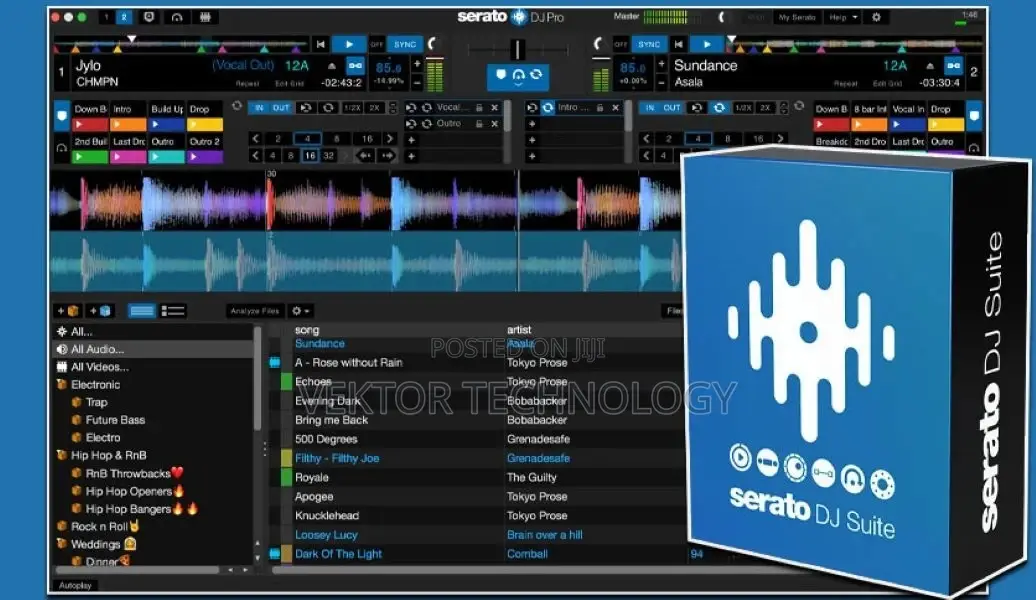Halve loop length with 1/2X on deck 1
This screenshot has height=600, width=1036.
click(x=352, y=108)
